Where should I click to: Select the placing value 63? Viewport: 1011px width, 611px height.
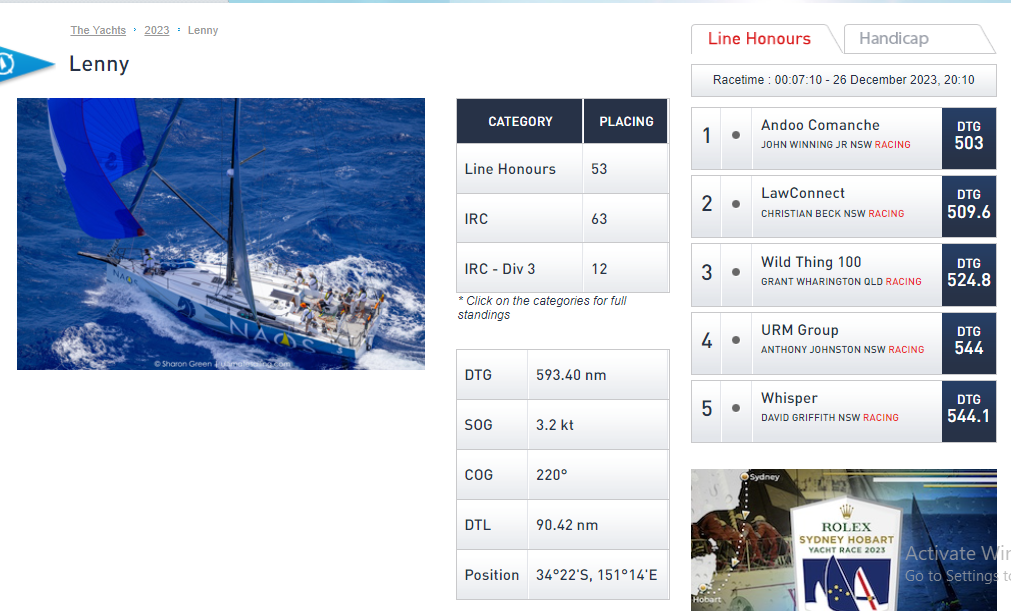pyautogui.click(x=599, y=219)
